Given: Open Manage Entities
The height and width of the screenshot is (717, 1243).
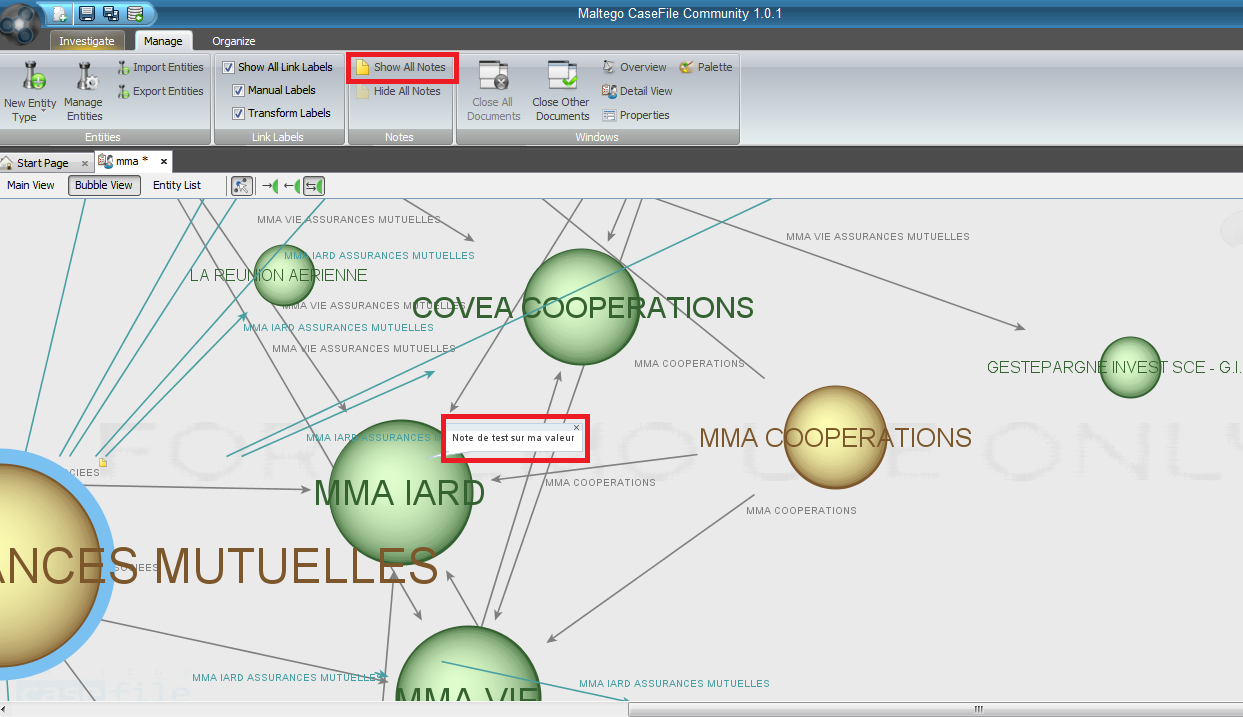Looking at the screenshot, I should tap(84, 90).
